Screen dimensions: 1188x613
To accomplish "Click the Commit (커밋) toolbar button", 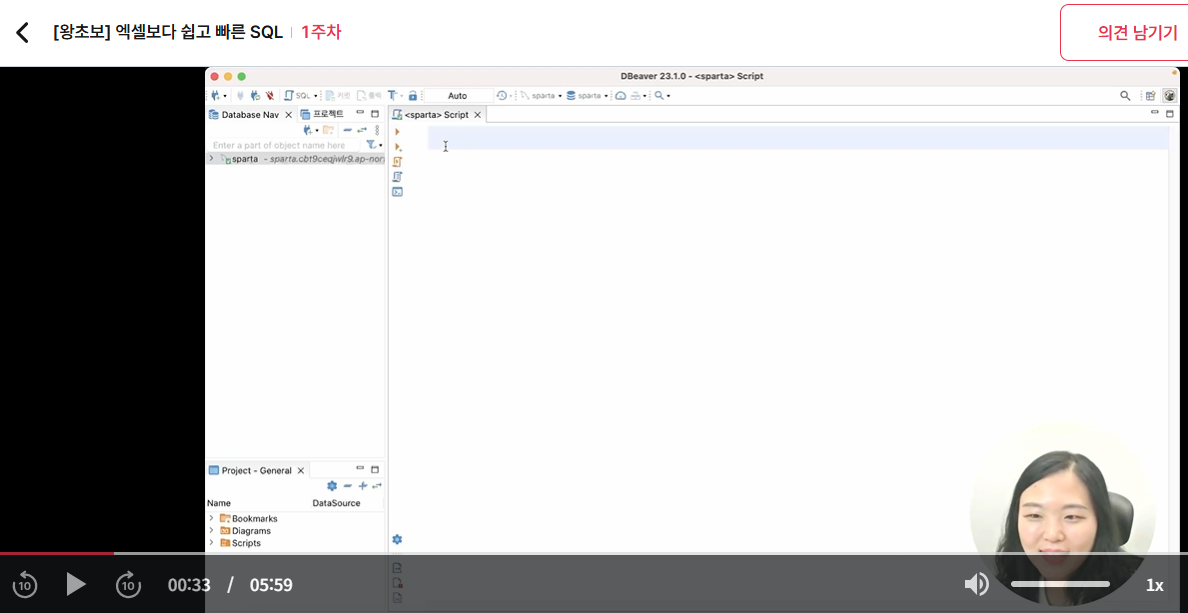I will point(338,96).
